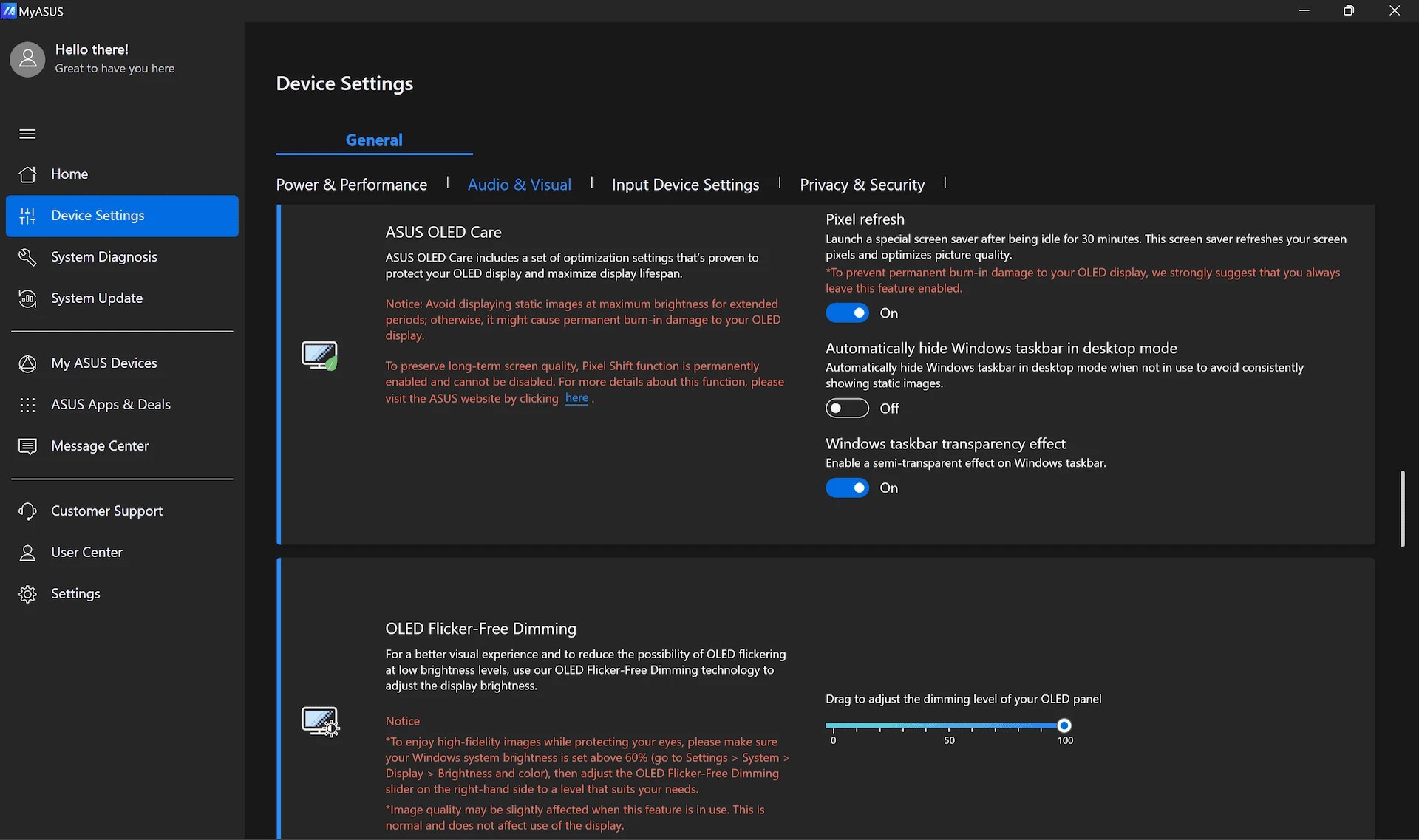Enable automatically hide Windows taskbar toggle

click(847, 409)
